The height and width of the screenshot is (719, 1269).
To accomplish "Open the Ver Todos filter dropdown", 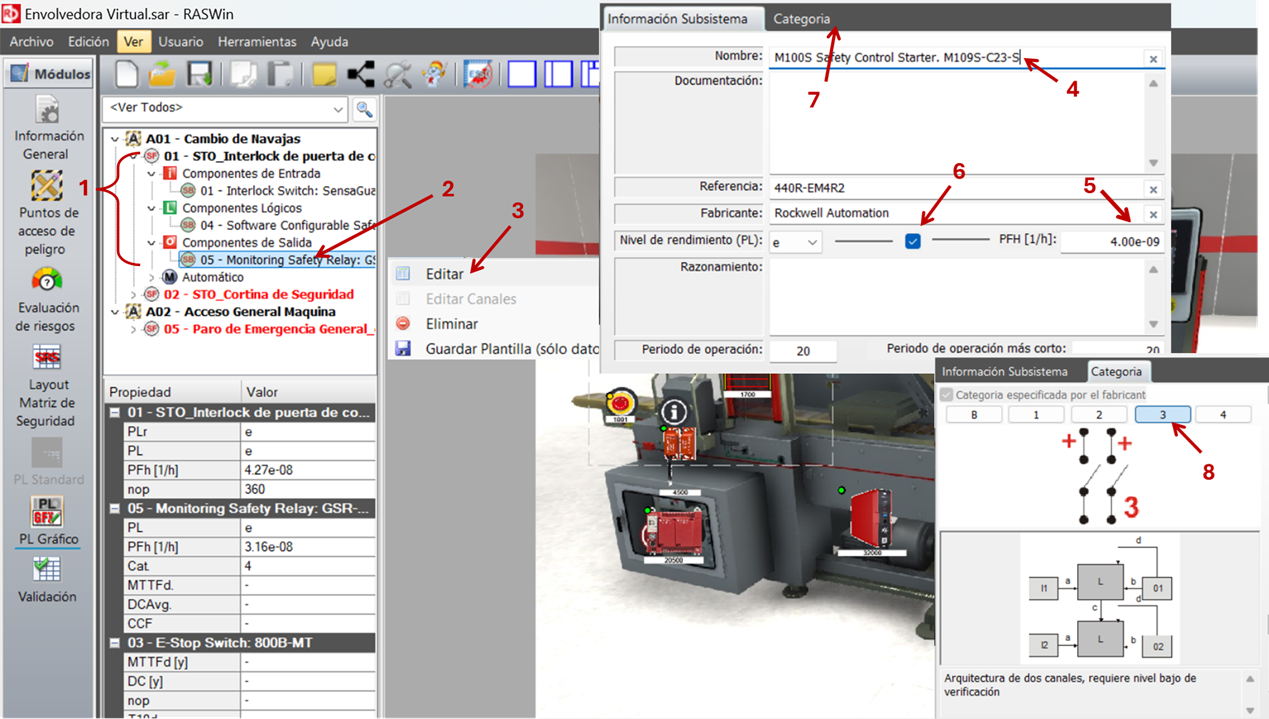I will click(338, 109).
